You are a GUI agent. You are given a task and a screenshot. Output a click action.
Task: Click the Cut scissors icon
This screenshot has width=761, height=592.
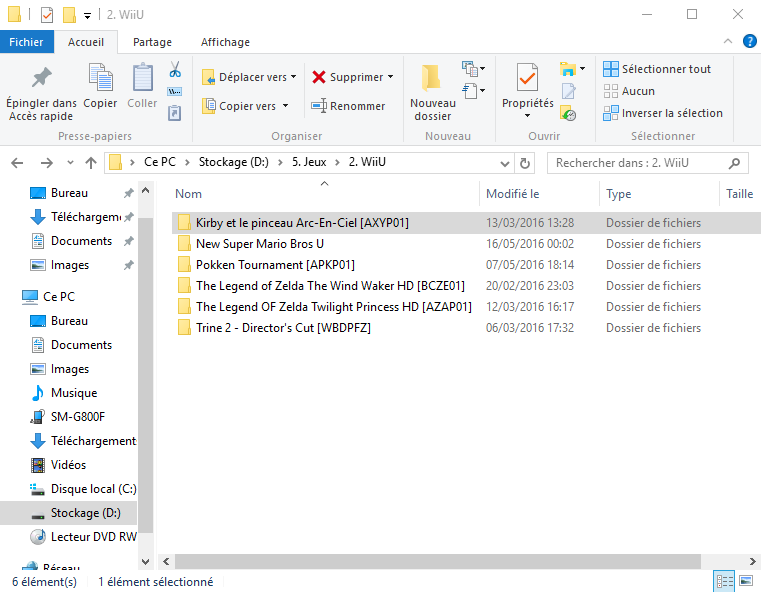point(175,69)
